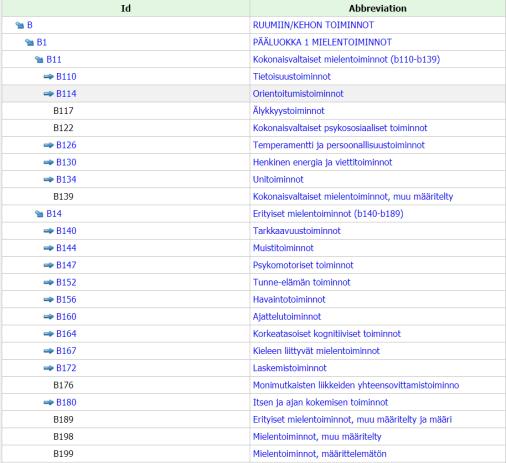This screenshot has width=506, height=463.
Task: Click the arrow icon next to B164
Action: point(49,334)
